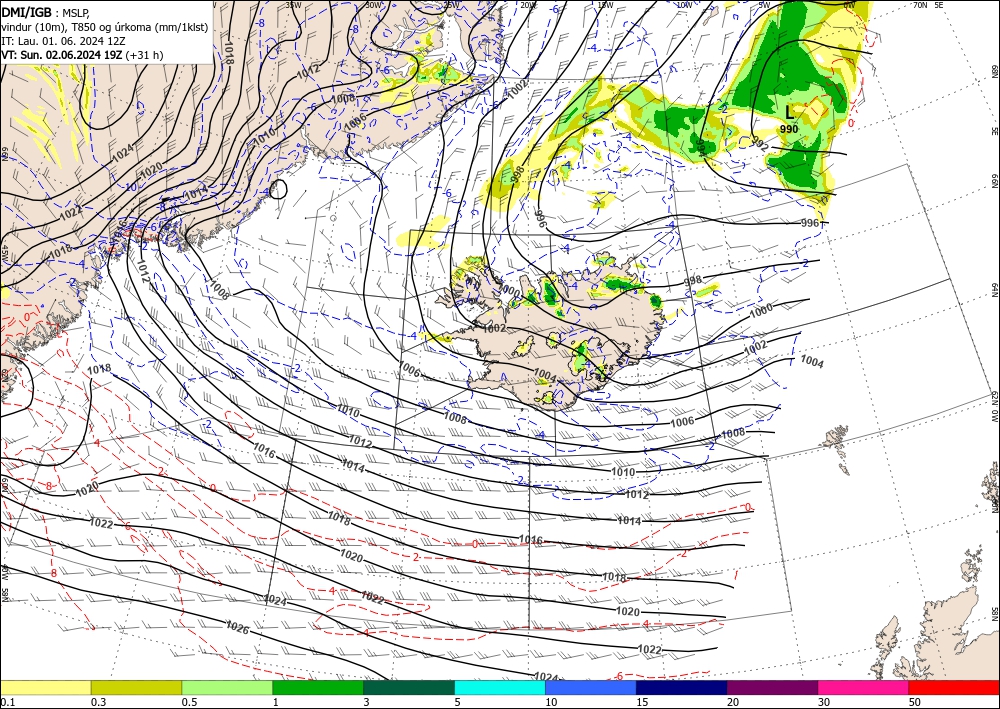Click the '990' low center value
Screen dimensions: 1000x709
coord(789,129)
